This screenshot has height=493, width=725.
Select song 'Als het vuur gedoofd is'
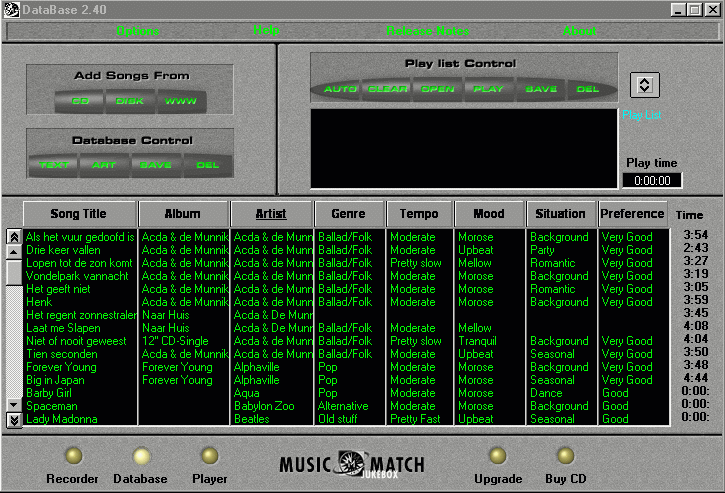pyautogui.click(x=80, y=237)
